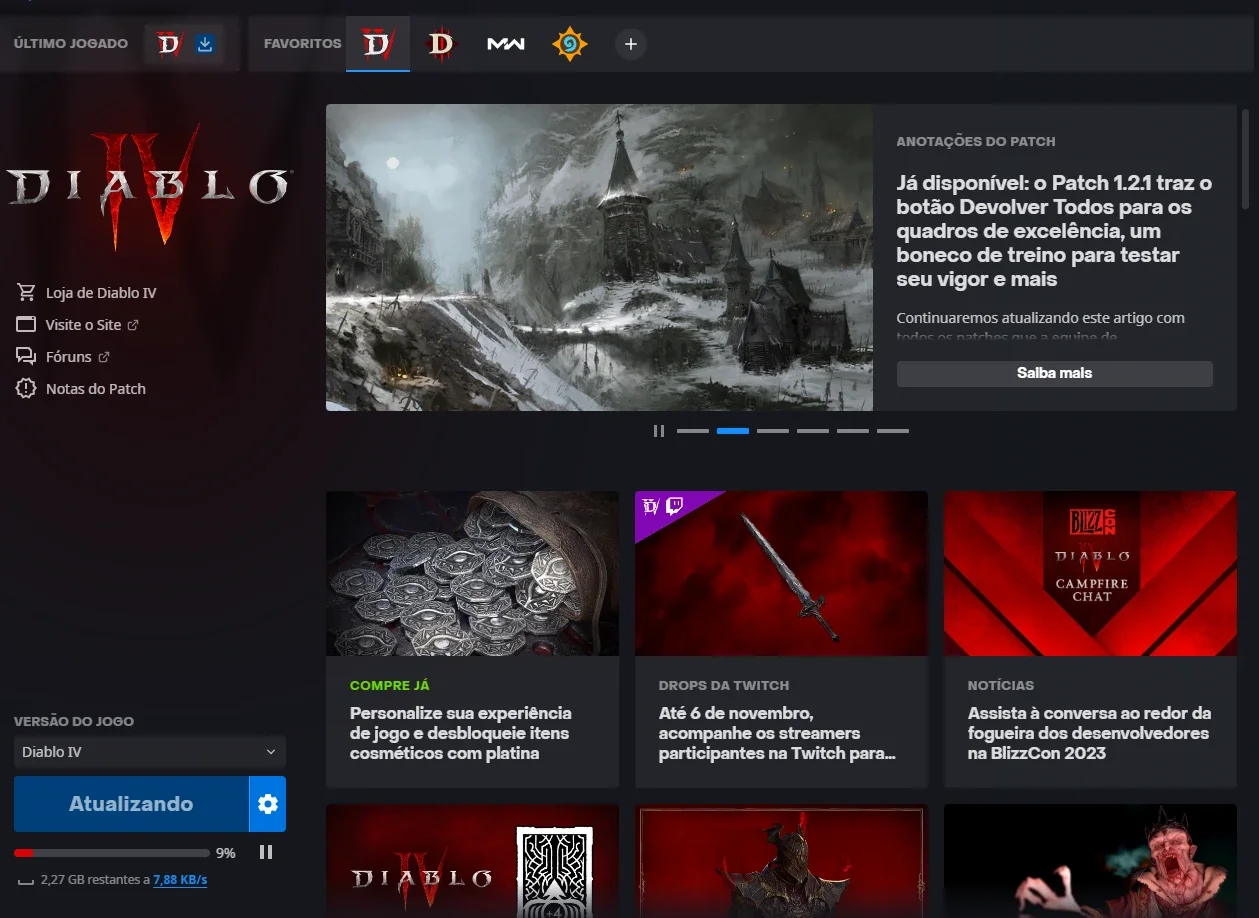Pause the download next to the progress bar
Image resolution: width=1259 pixels, height=918 pixels.
(x=266, y=852)
